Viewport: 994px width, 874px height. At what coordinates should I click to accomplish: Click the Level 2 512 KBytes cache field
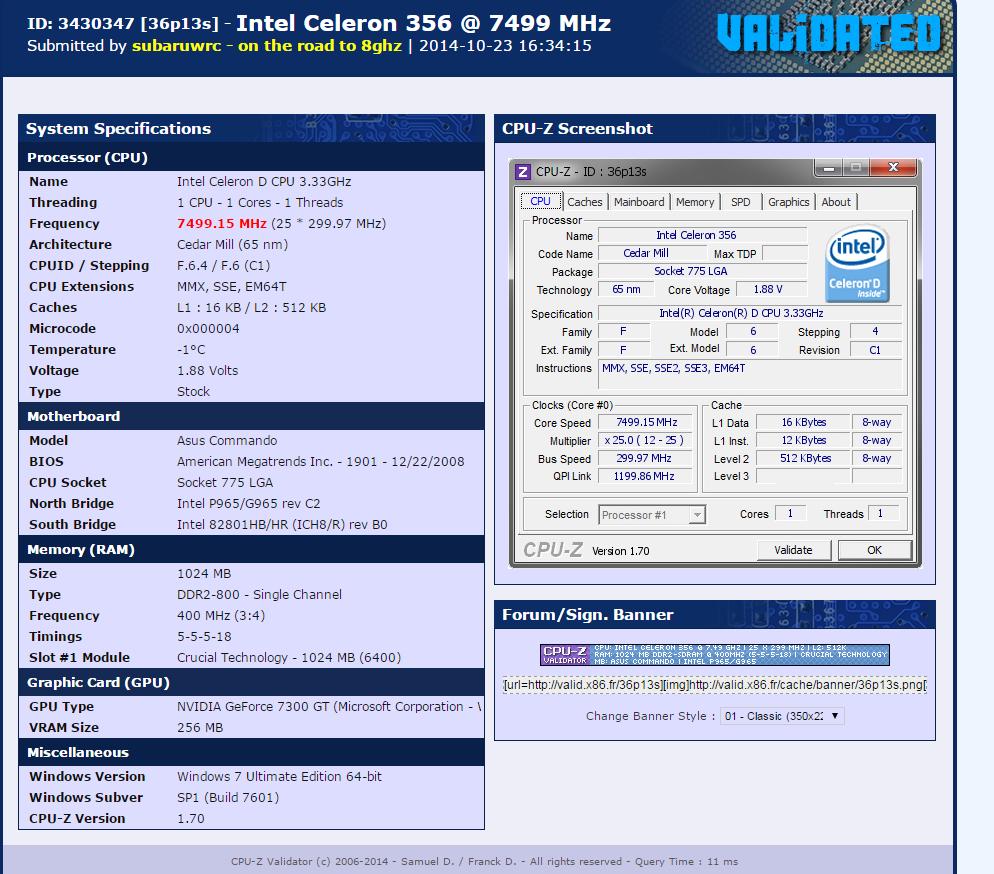tap(803, 458)
